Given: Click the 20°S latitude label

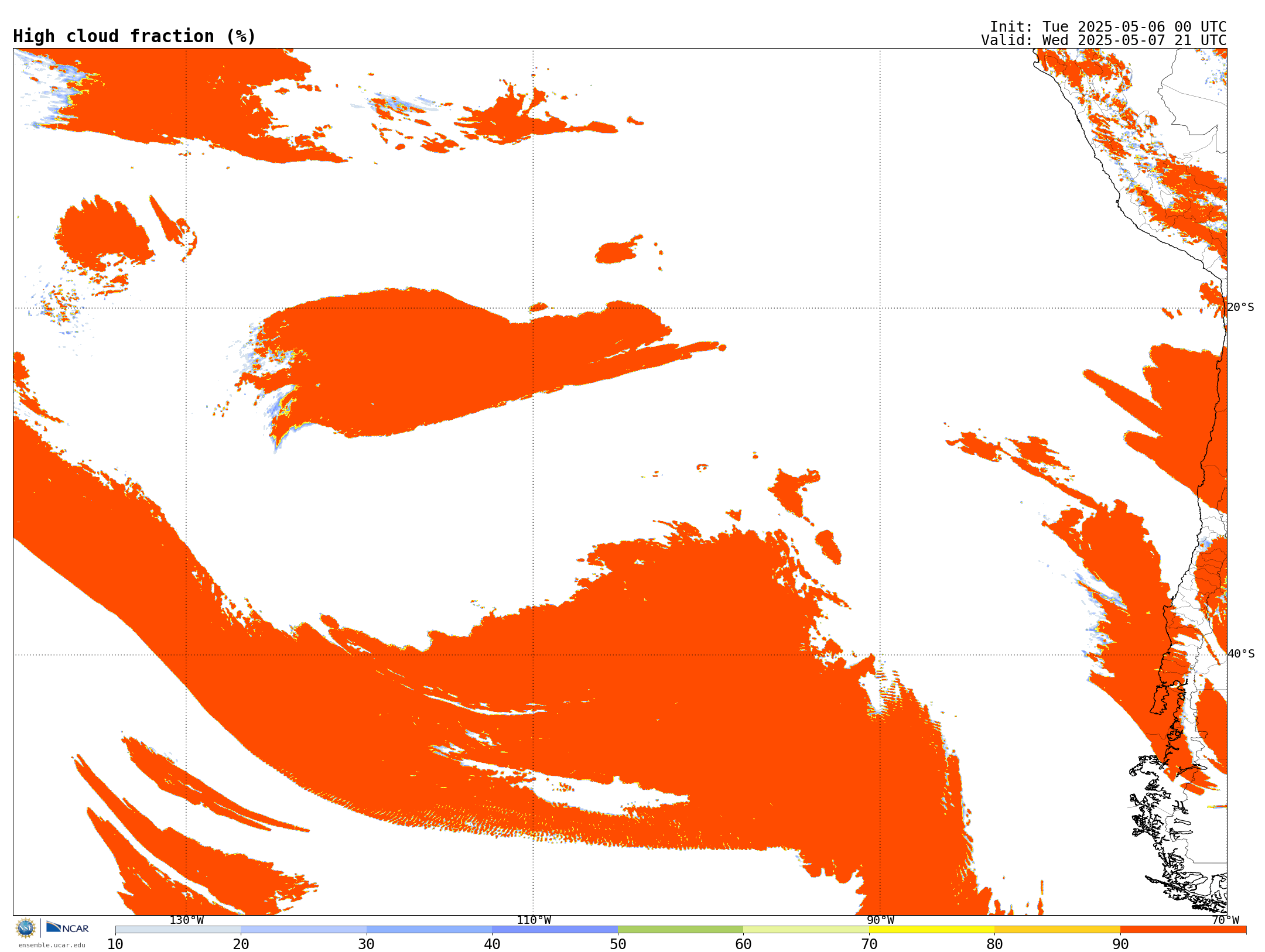Looking at the screenshot, I should tap(1241, 307).
